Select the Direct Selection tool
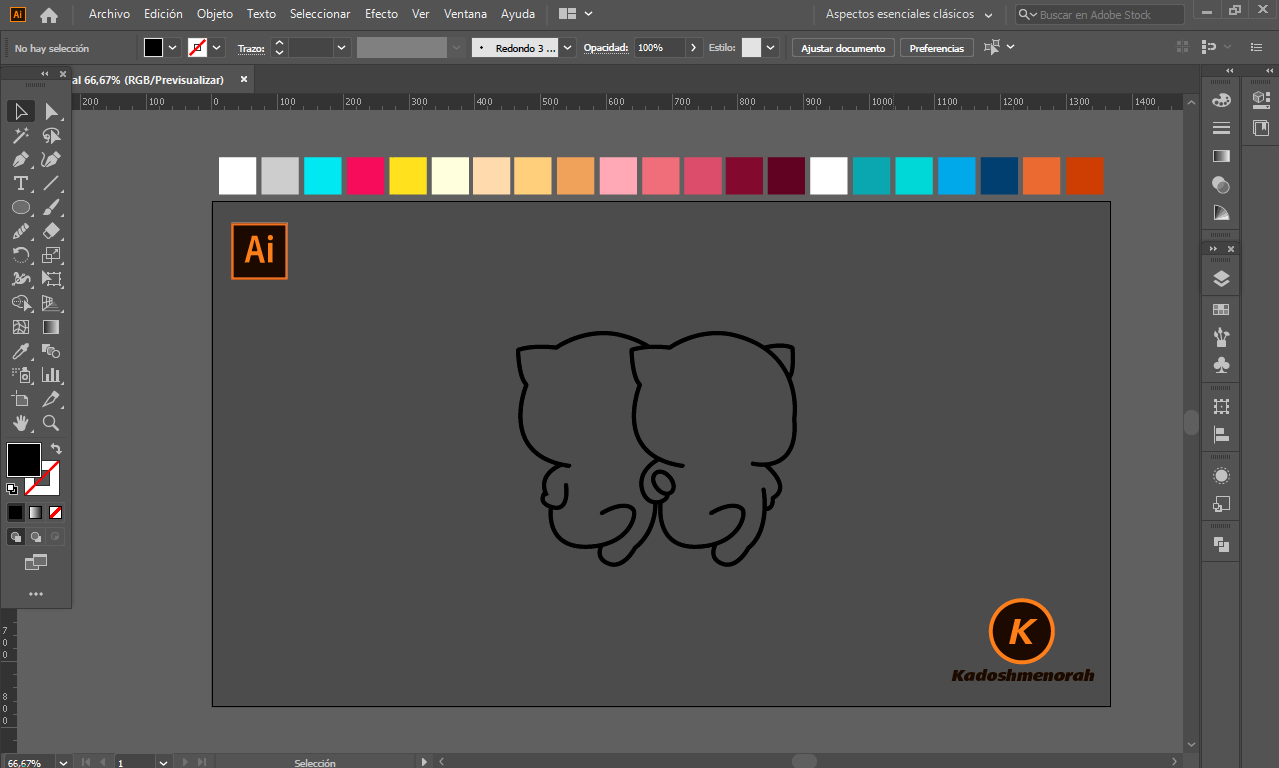Viewport: 1279px width, 768px height. [51, 111]
